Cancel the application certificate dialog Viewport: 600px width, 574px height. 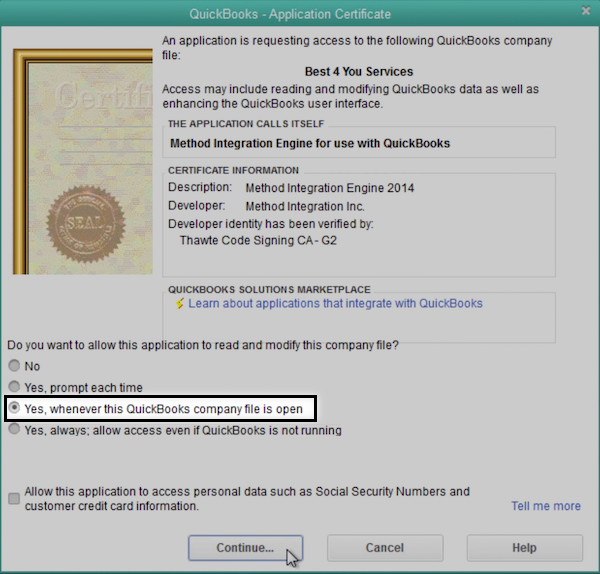tap(385, 548)
